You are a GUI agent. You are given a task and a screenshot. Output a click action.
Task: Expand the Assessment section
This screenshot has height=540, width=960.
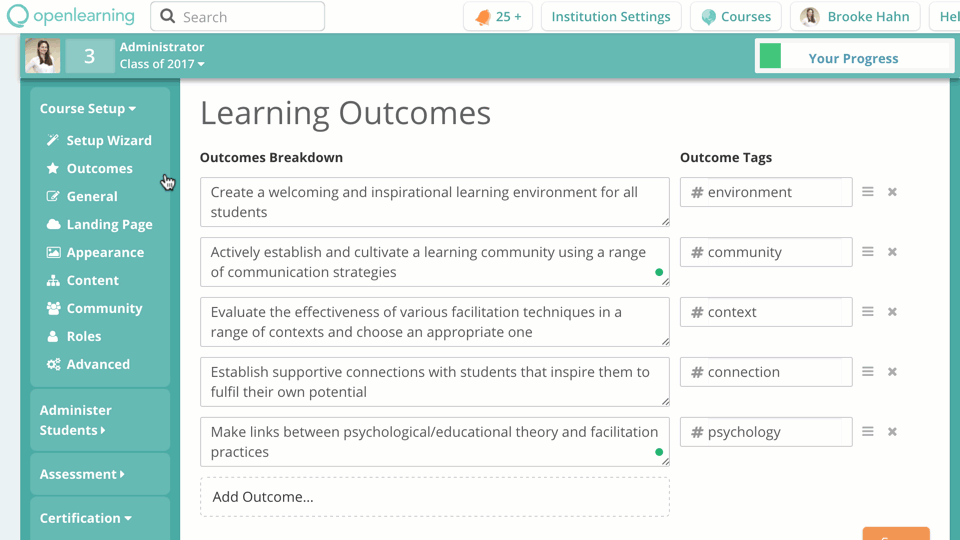pyautogui.click(x=82, y=474)
